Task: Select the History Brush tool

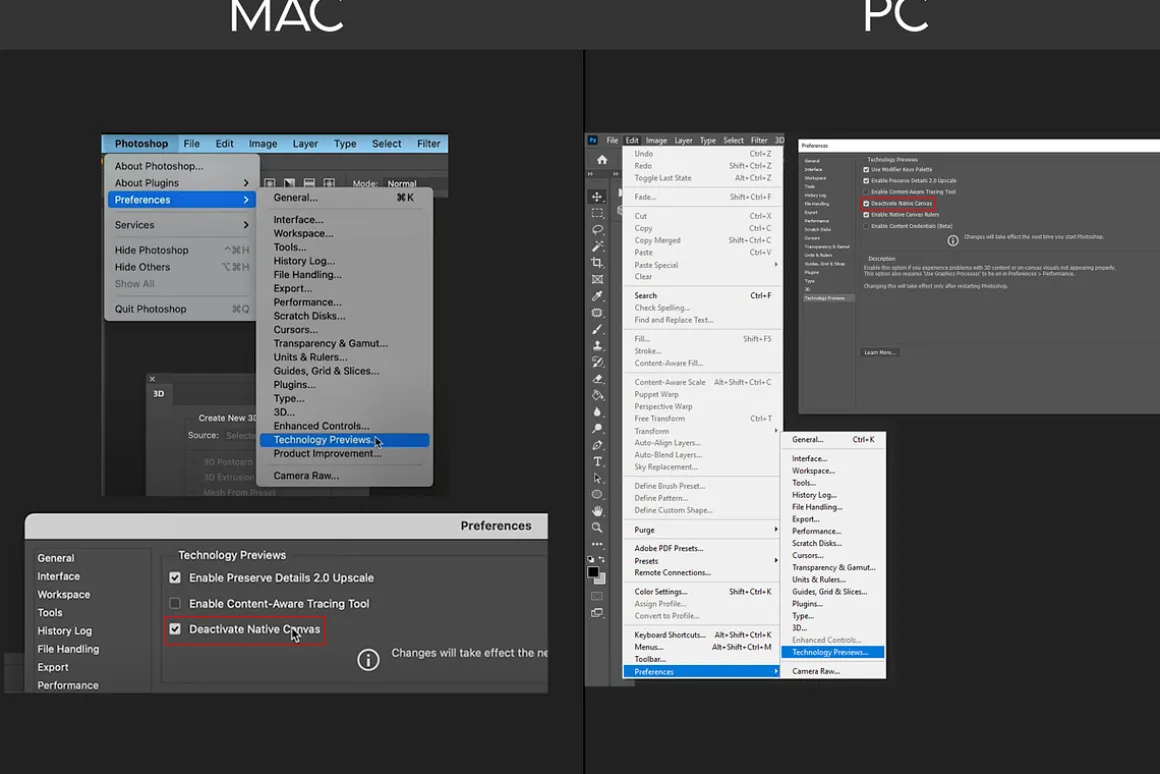Action: click(x=597, y=362)
